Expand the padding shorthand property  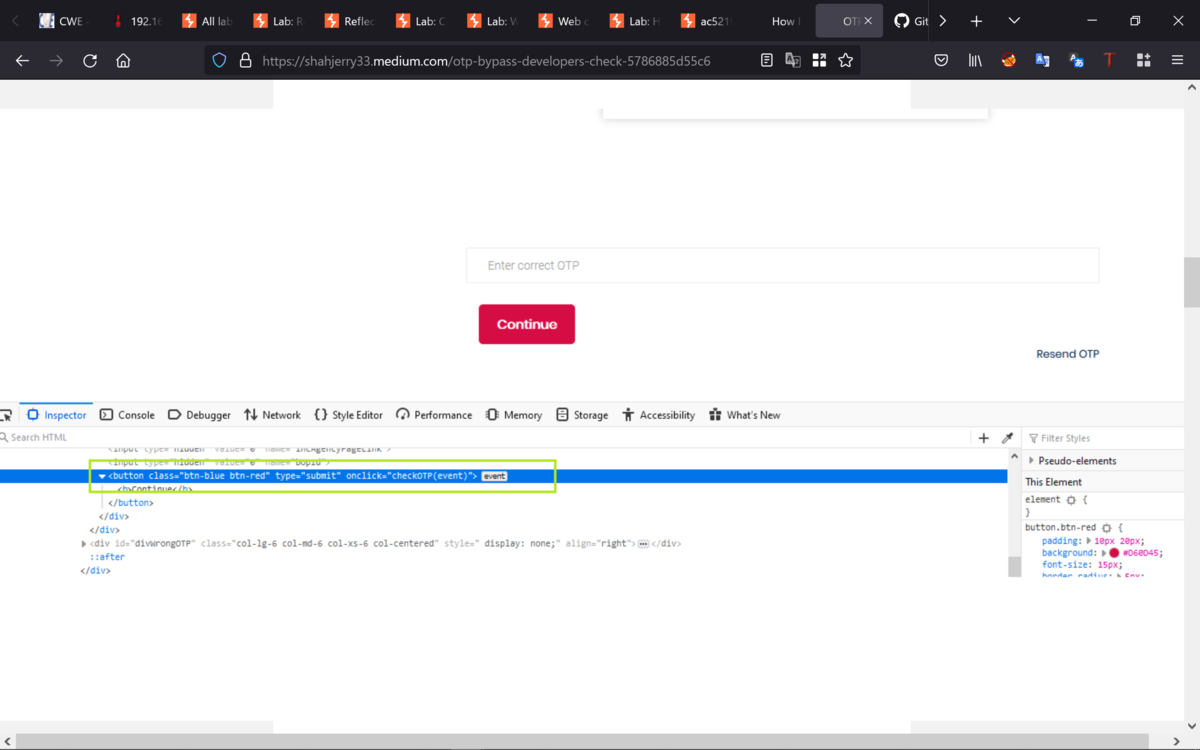click(x=1089, y=541)
